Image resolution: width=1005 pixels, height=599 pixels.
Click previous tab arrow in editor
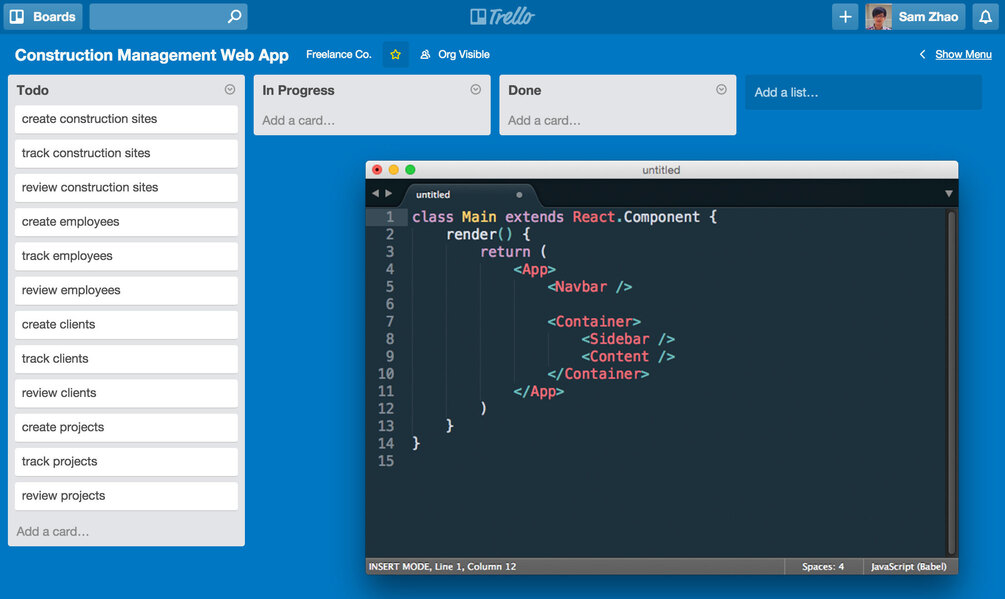(x=376, y=193)
